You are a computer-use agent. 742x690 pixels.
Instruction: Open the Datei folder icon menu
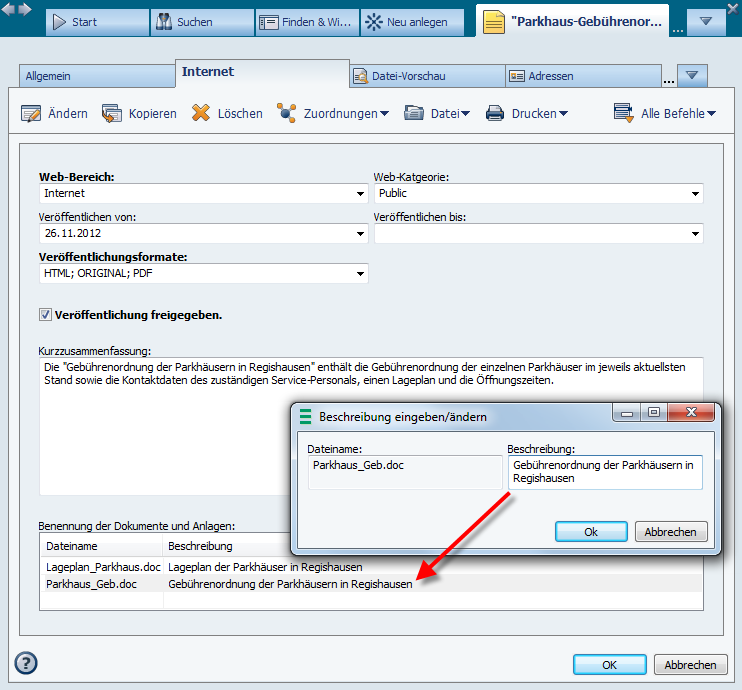414,114
